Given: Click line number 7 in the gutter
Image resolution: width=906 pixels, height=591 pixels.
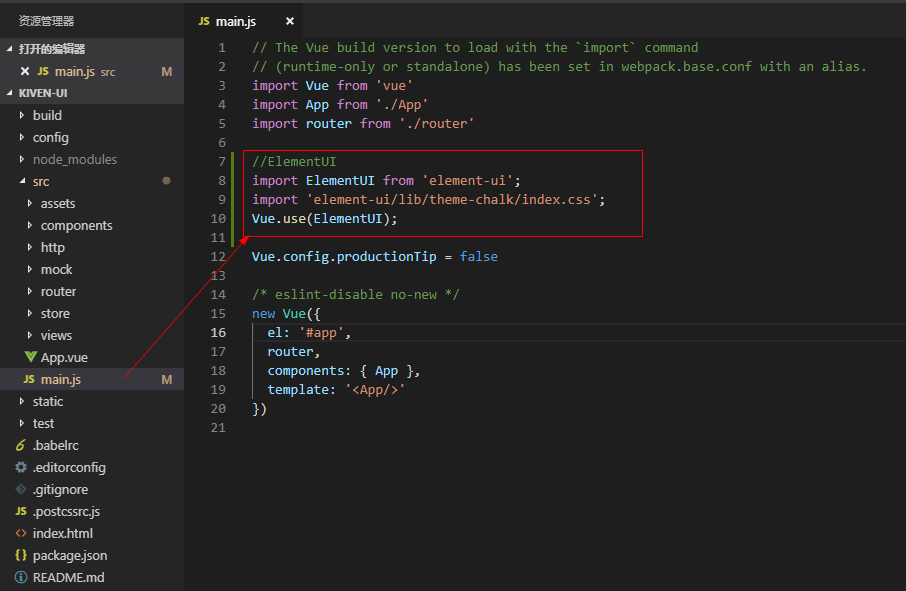Looking at the screenshot, I should click(222, 162).
